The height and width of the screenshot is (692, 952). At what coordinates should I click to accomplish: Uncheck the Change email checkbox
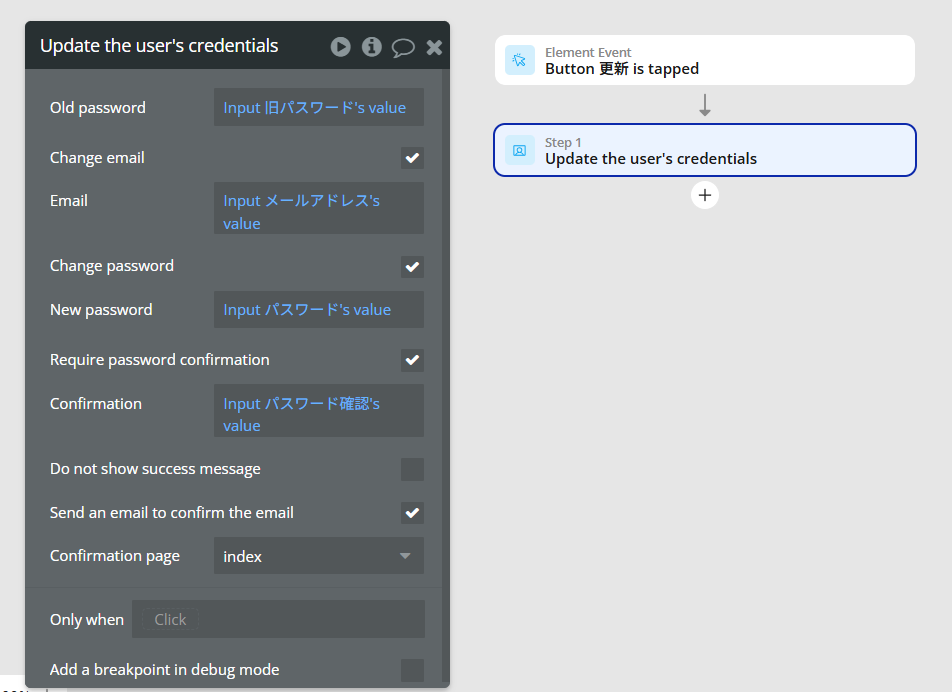pos(412,158)
